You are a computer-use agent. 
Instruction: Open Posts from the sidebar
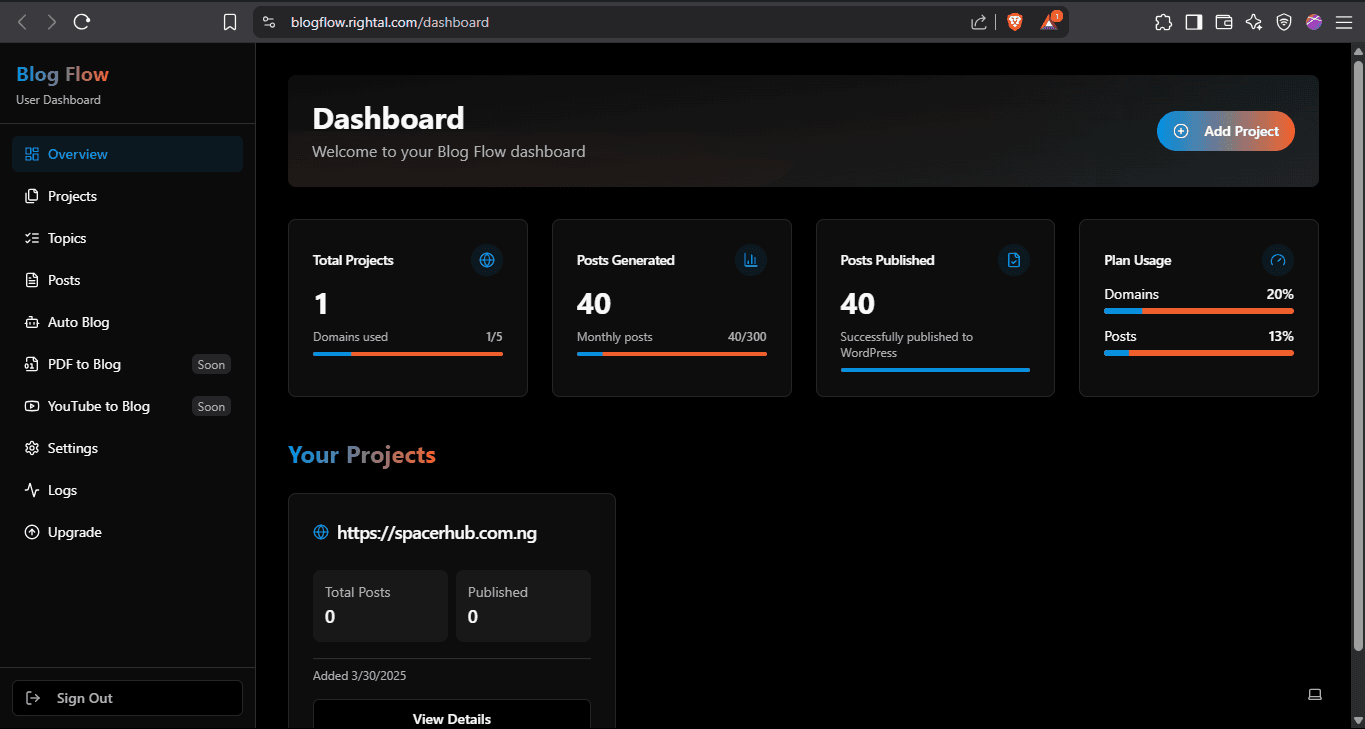pos(127,280)
